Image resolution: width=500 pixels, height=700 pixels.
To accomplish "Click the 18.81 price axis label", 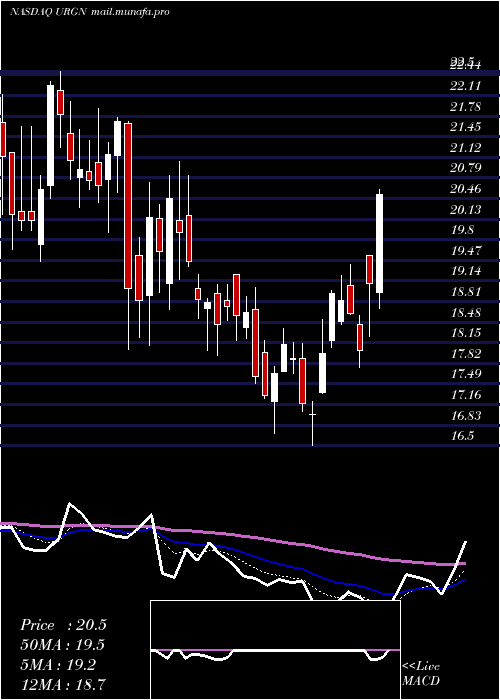I will 466,292.
